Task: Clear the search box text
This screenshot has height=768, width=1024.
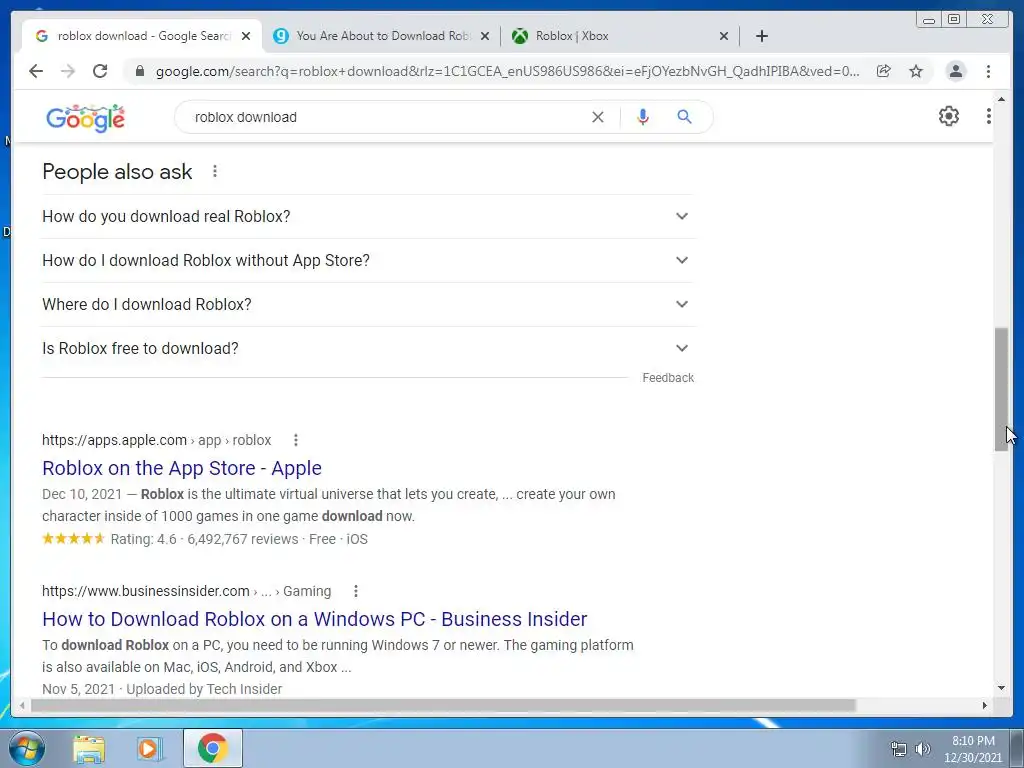Action: point(598,117)
